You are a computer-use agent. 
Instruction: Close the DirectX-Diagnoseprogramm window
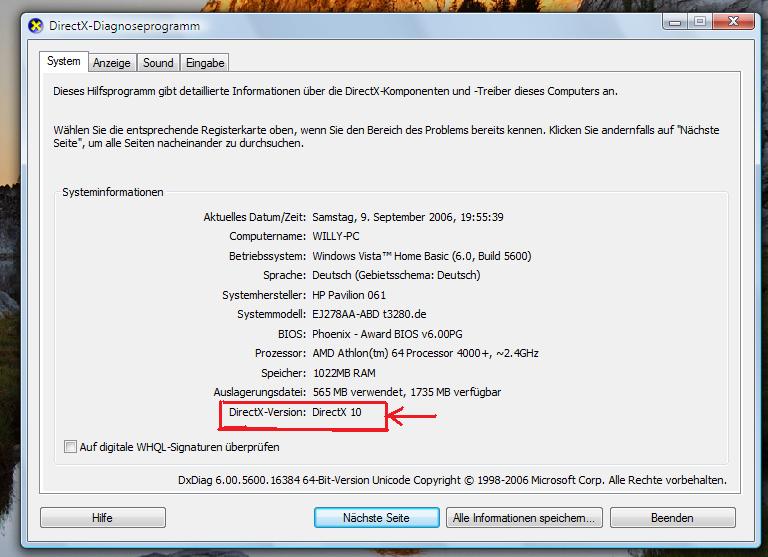[733, 22]
